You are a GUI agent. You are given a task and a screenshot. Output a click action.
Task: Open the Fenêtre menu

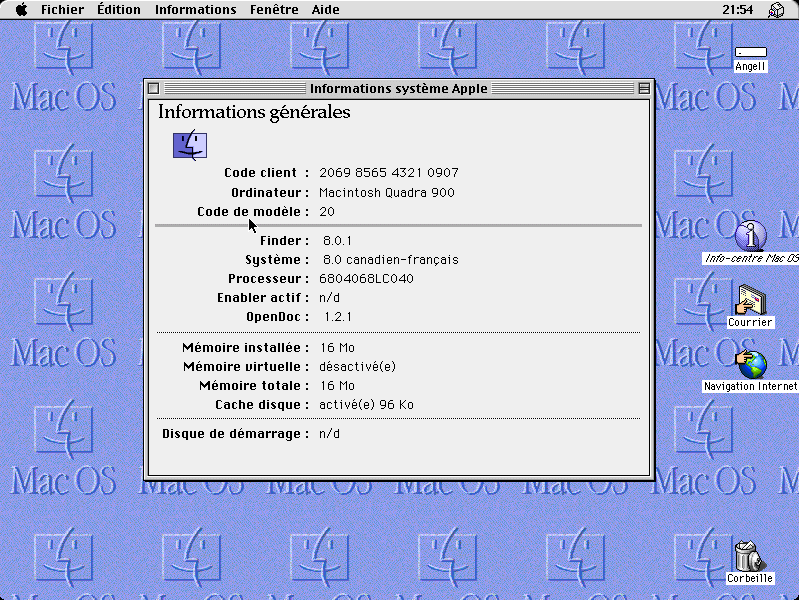[272, 10]
